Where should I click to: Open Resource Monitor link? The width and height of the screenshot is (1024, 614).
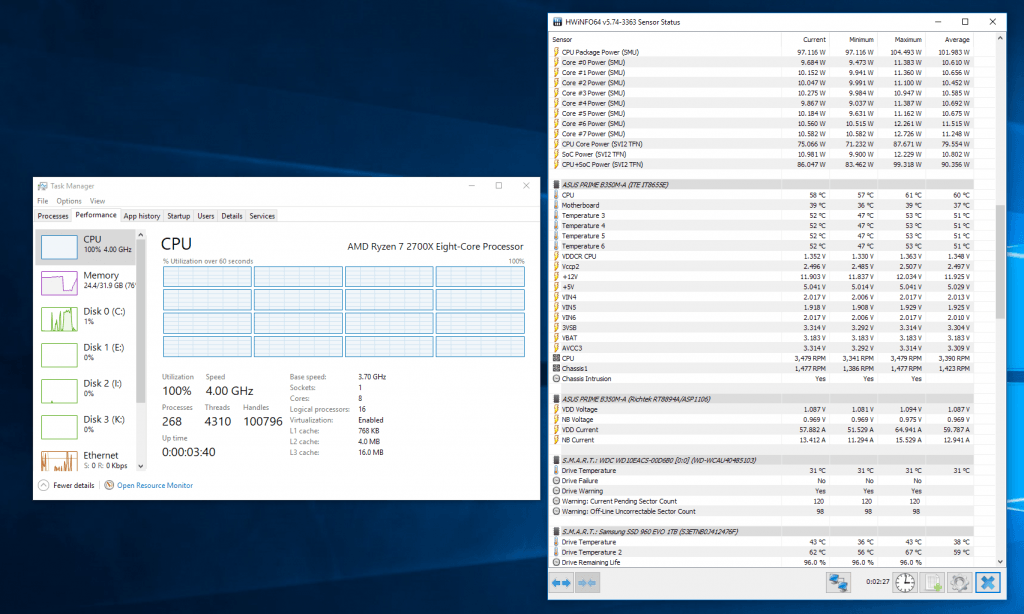[155, 485]
